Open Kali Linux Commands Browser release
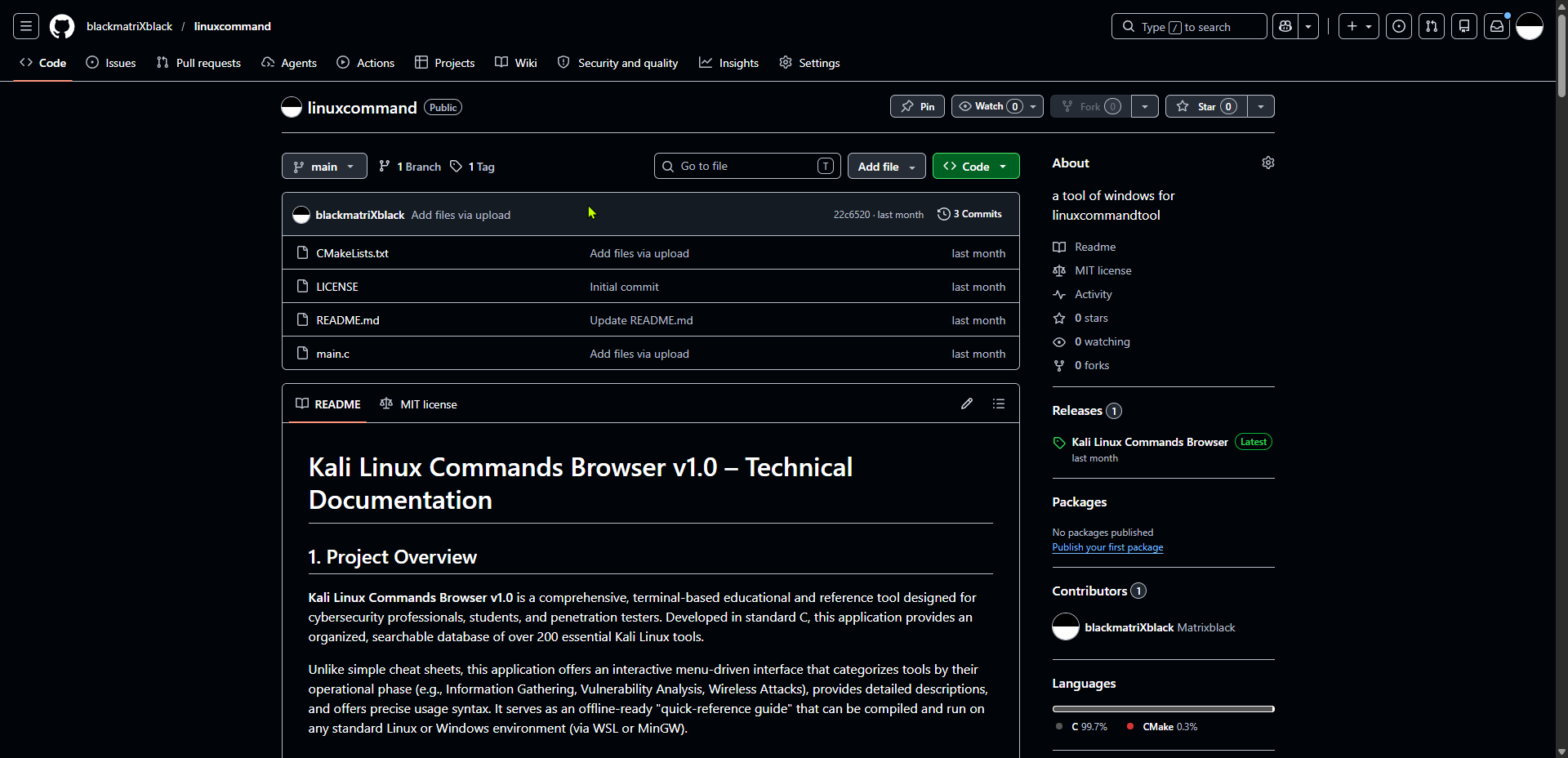The image size is (1568, 758). coord(1150,442)
